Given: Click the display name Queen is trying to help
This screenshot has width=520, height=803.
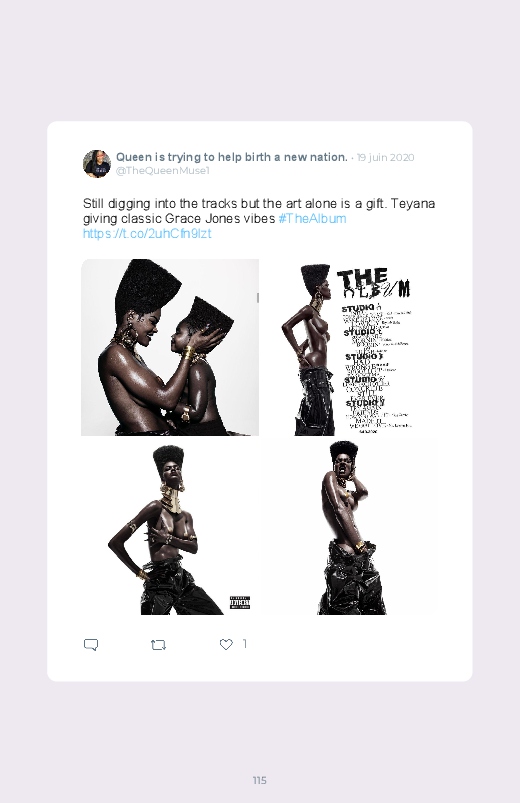Looking at the screenshot, I should (x=232, y=157).
